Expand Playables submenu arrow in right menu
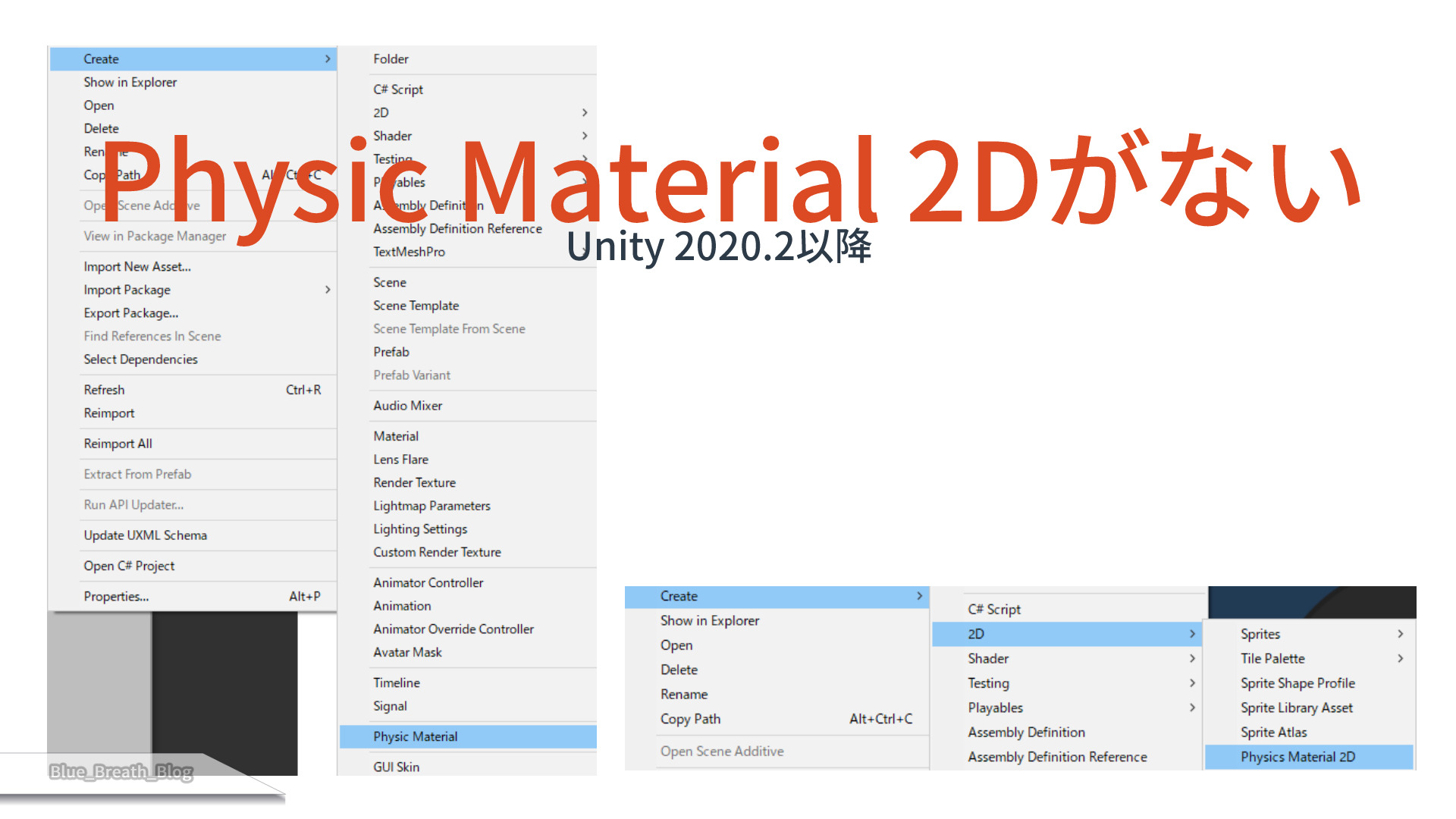This screenshot has height=819, width=1456. tap(1192, 708)
